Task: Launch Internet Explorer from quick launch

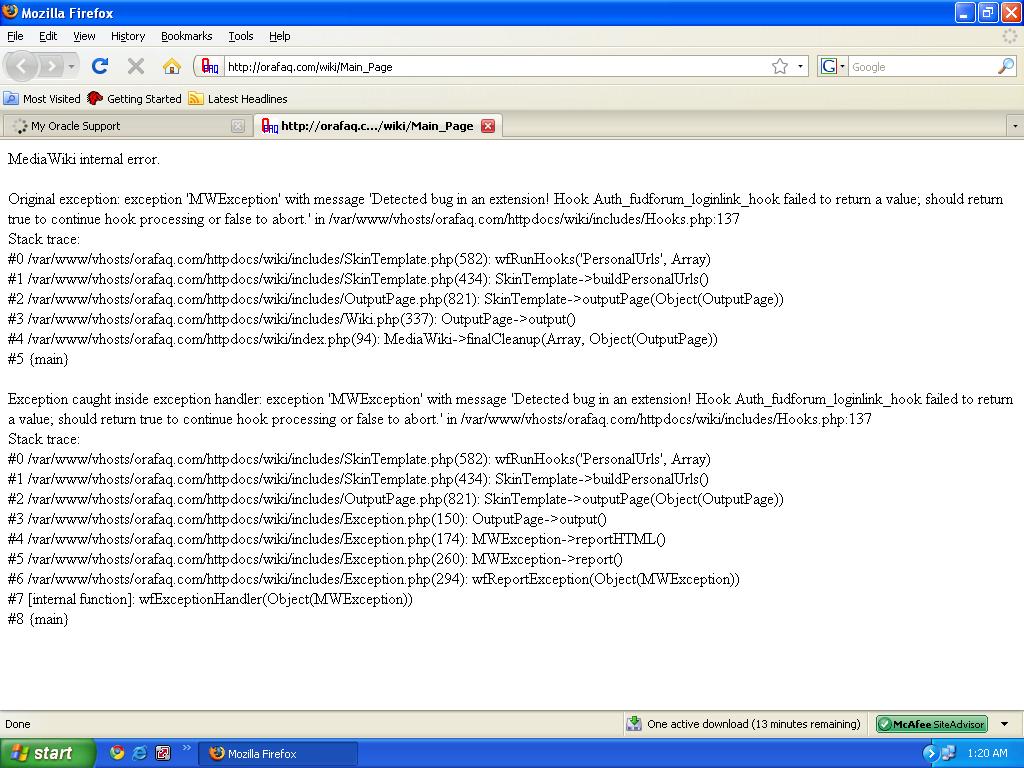Action: pos(140,753)
